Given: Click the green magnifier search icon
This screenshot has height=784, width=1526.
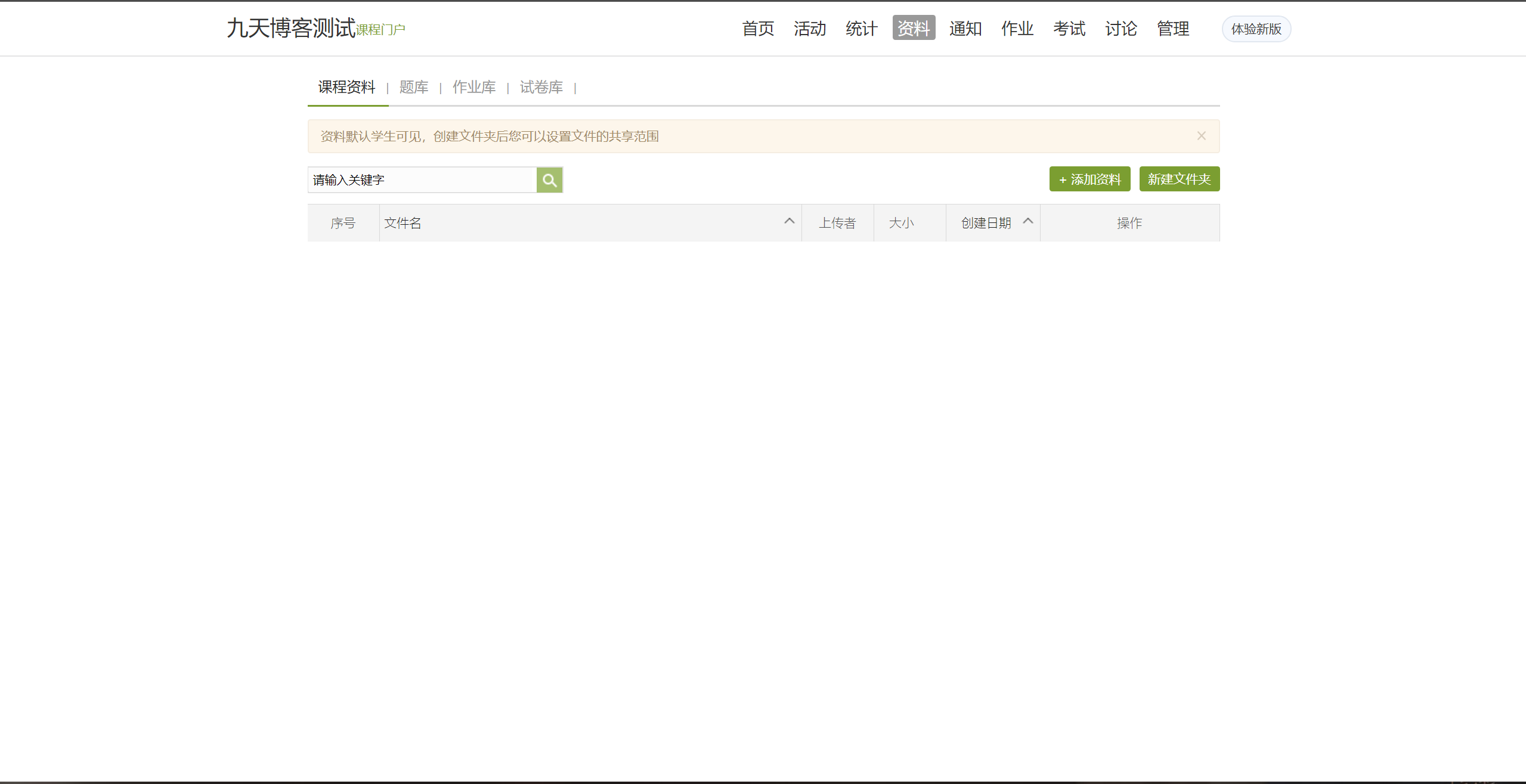Looking at the screenshot, I should [x=549, y=180].
